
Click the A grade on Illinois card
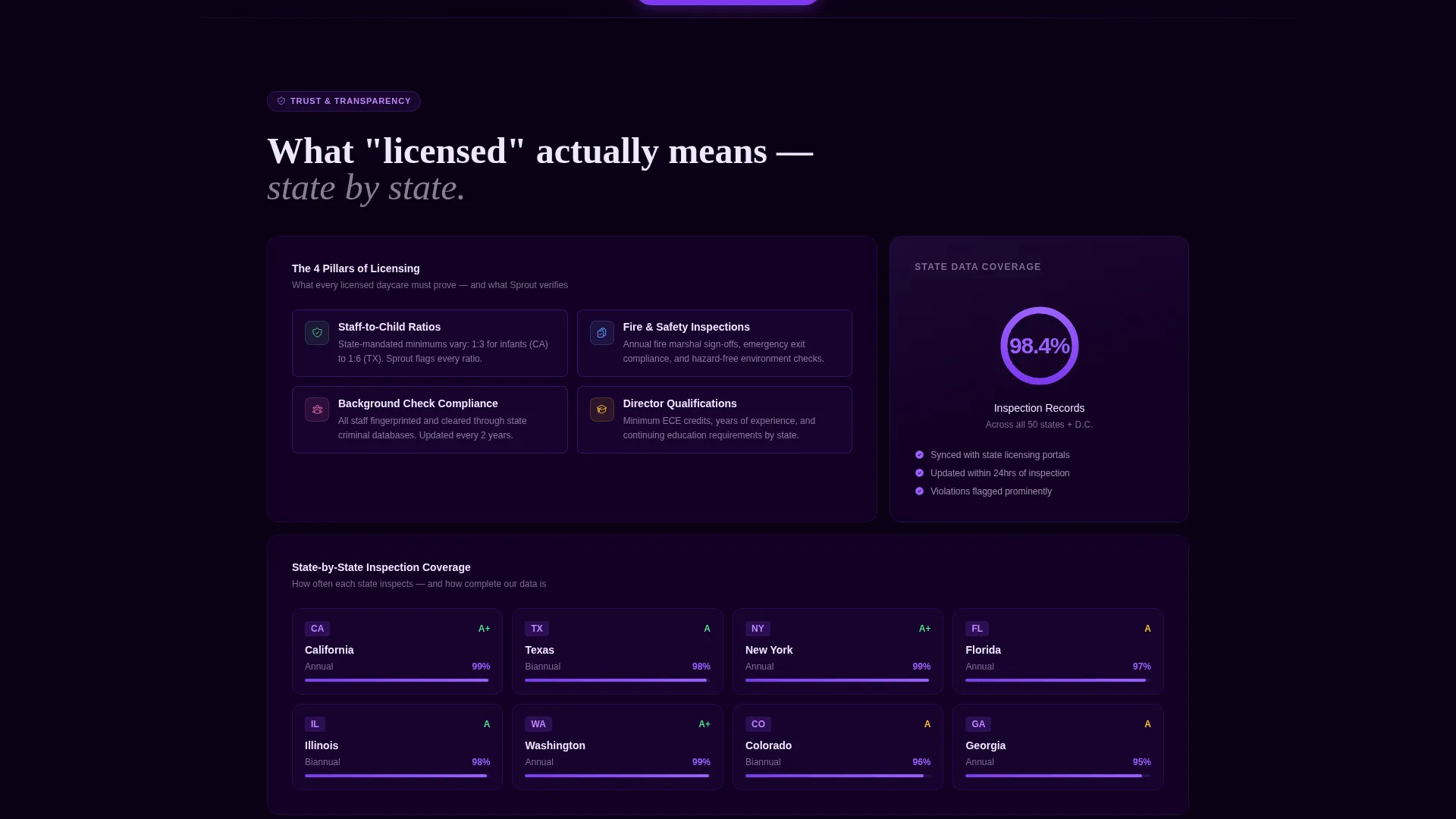click(487, 724)
